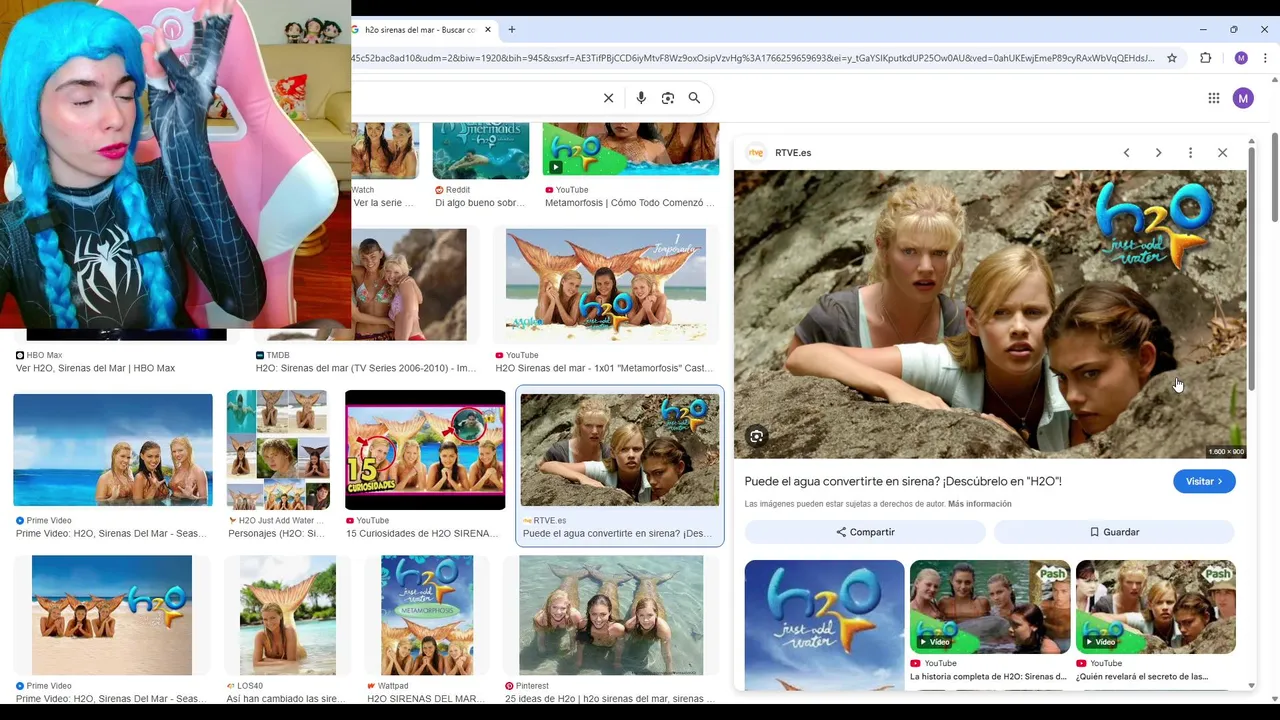This screenshot has width=1280, height=720.
Task: Open related h2o just add water logo thumbnail
Action: (x=824, y=625)
